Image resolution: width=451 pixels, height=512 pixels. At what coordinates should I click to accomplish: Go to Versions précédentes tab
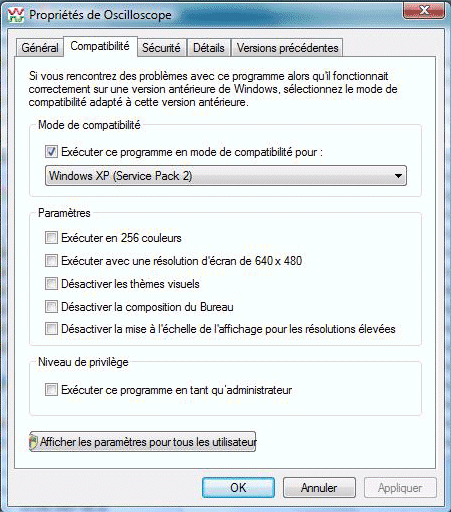click(x=287, y=48)
